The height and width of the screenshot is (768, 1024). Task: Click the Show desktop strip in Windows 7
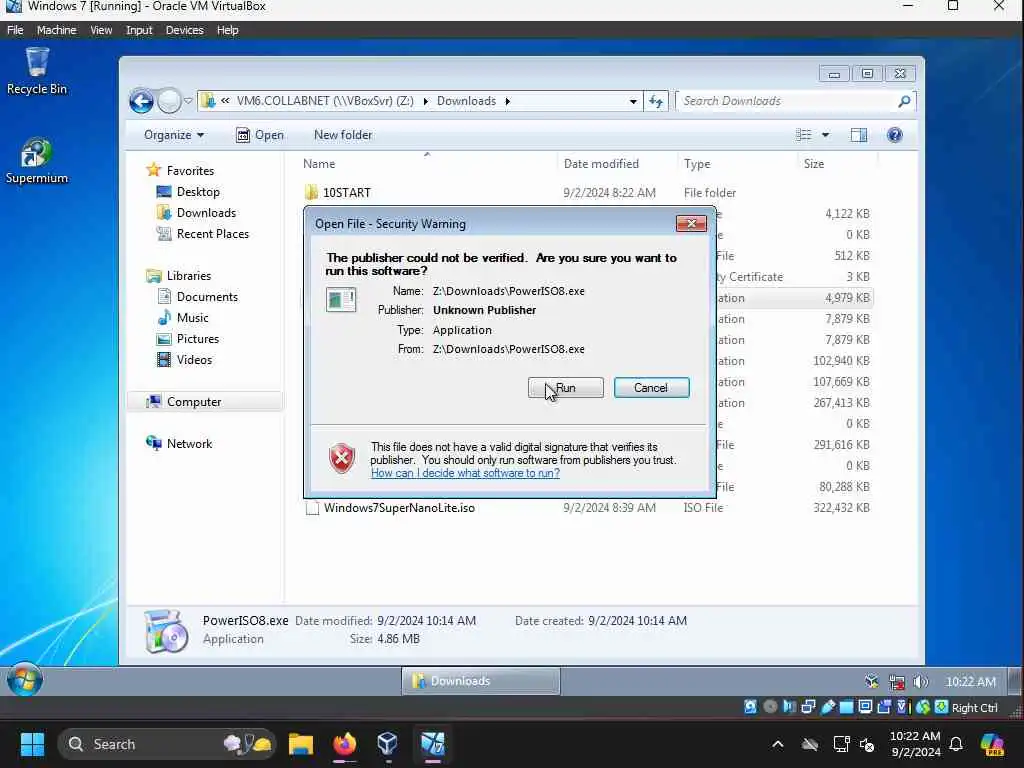pos(1014,681)
